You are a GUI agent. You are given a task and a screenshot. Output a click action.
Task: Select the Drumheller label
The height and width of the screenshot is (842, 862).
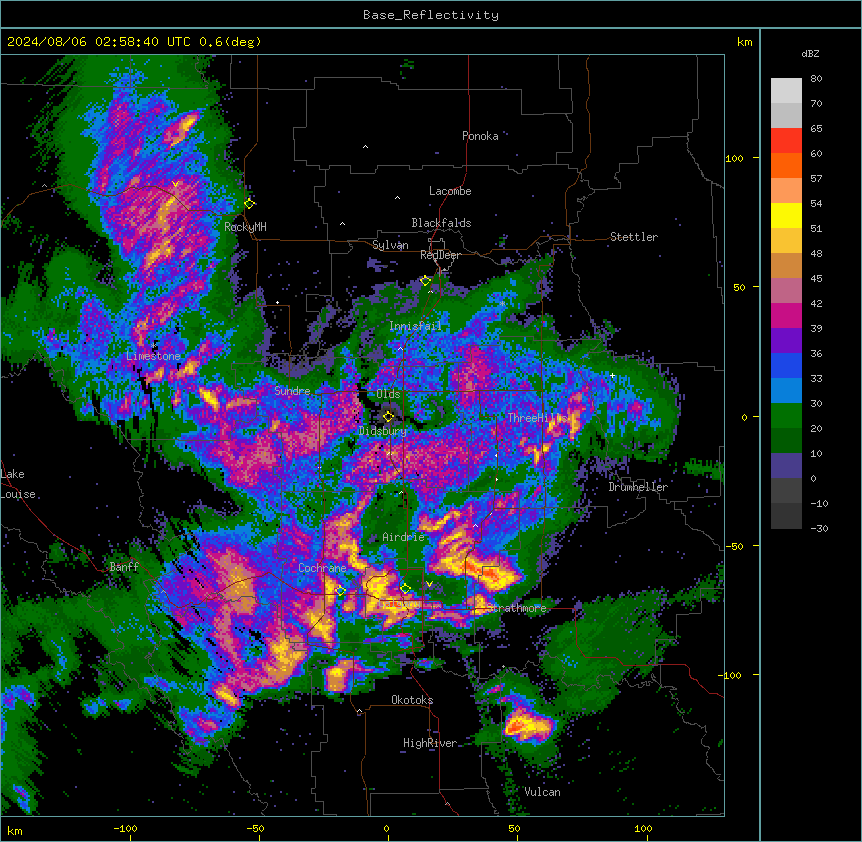point(638,487)
